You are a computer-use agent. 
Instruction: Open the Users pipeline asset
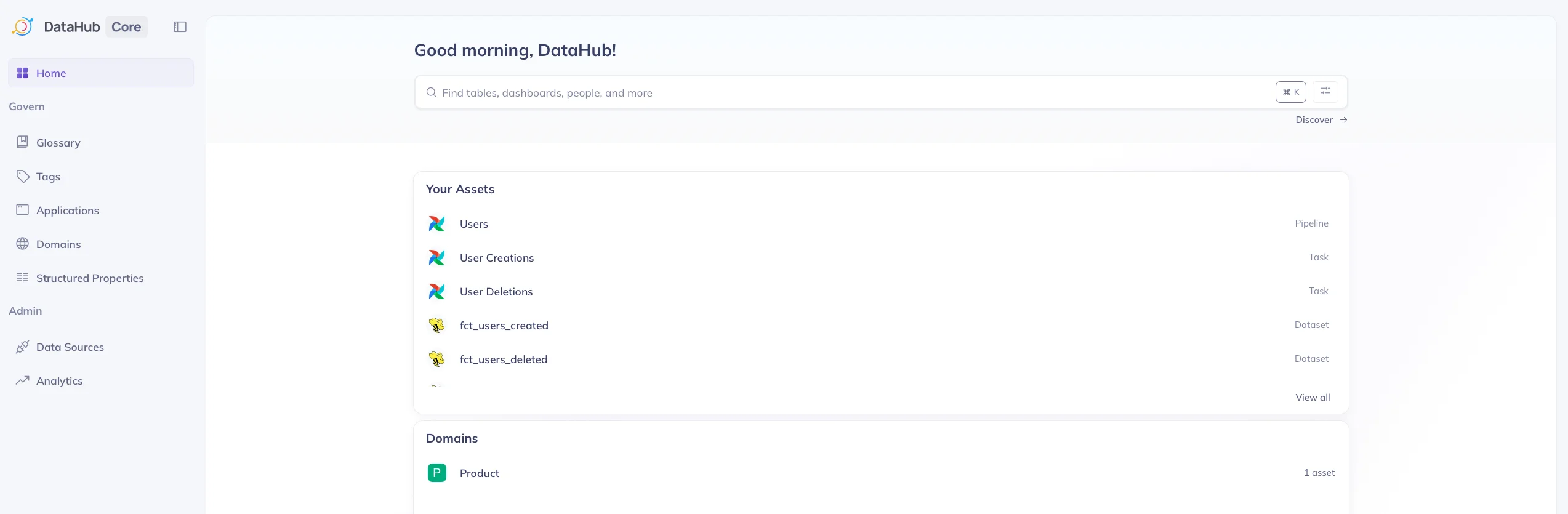[881, 223]
